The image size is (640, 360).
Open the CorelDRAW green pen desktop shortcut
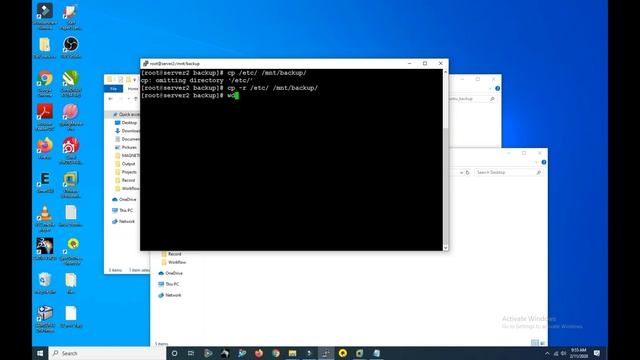pyautogui.click(x=71, y=83)
